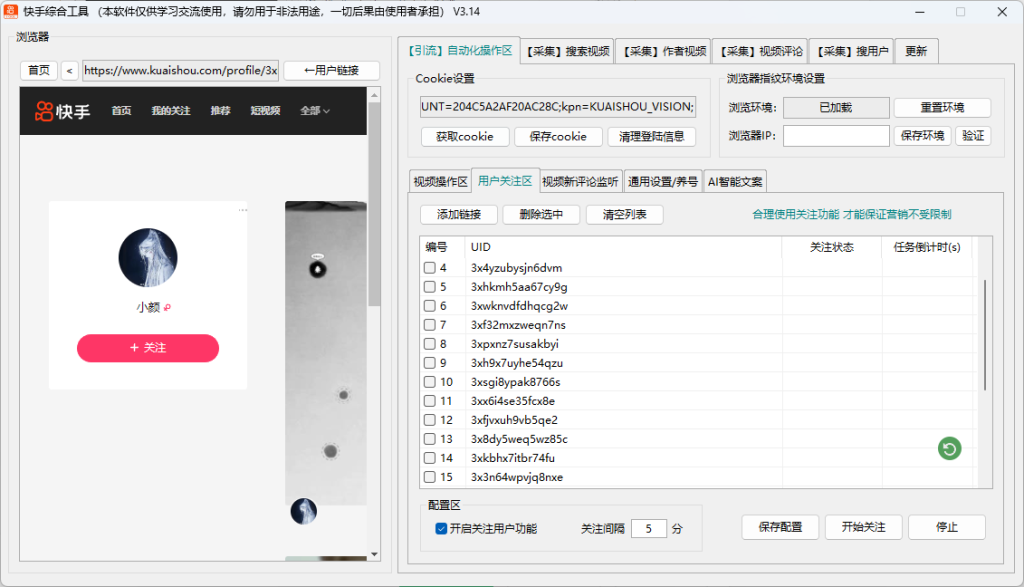This screenshot has width=1024, height=587.
Task: Click the Kuaishou logo in the embedded browser
Action: [x=63, y=111]
